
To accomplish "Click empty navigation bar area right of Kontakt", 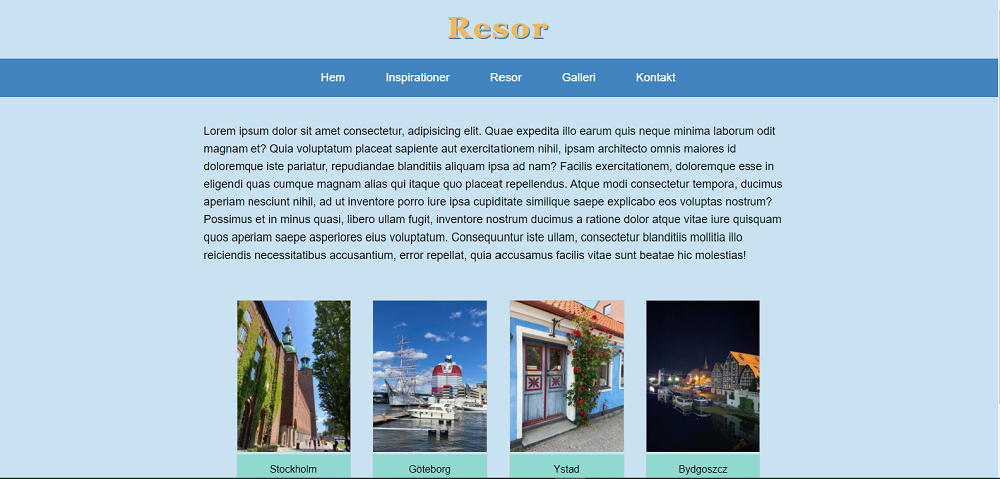I will (835, 78).
